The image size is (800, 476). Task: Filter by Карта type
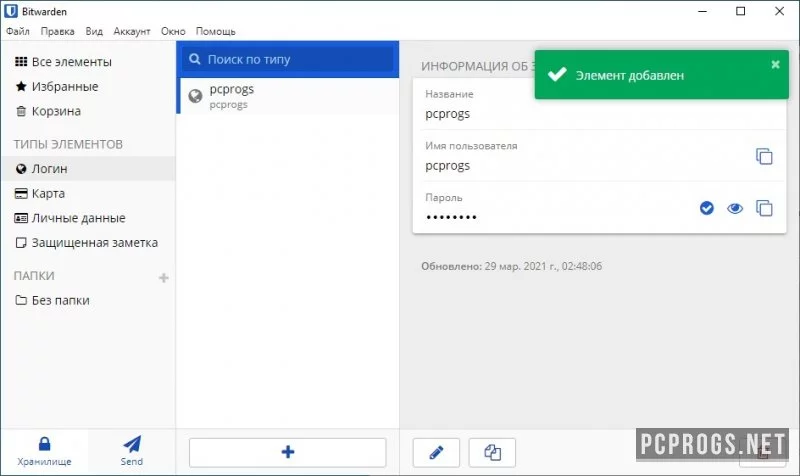click(x=89, y=193)
